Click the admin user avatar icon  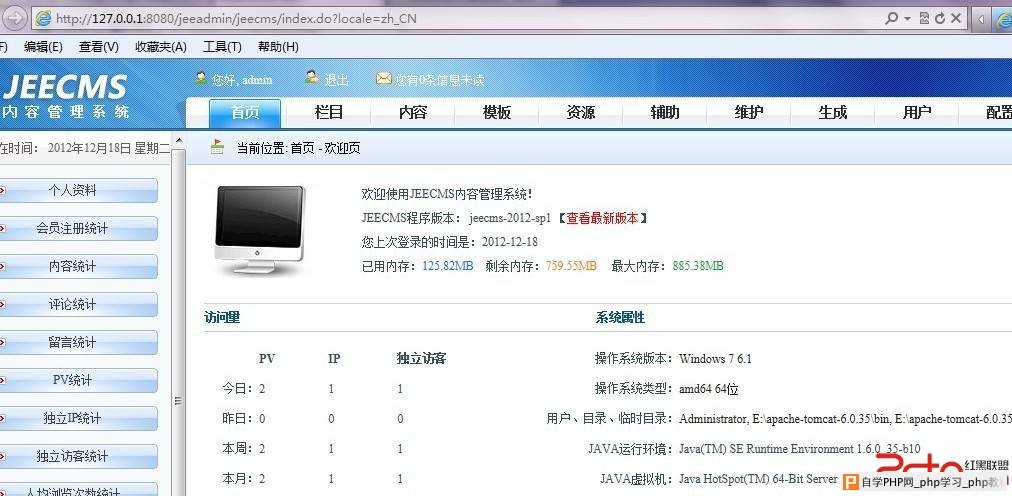(201, 78)
